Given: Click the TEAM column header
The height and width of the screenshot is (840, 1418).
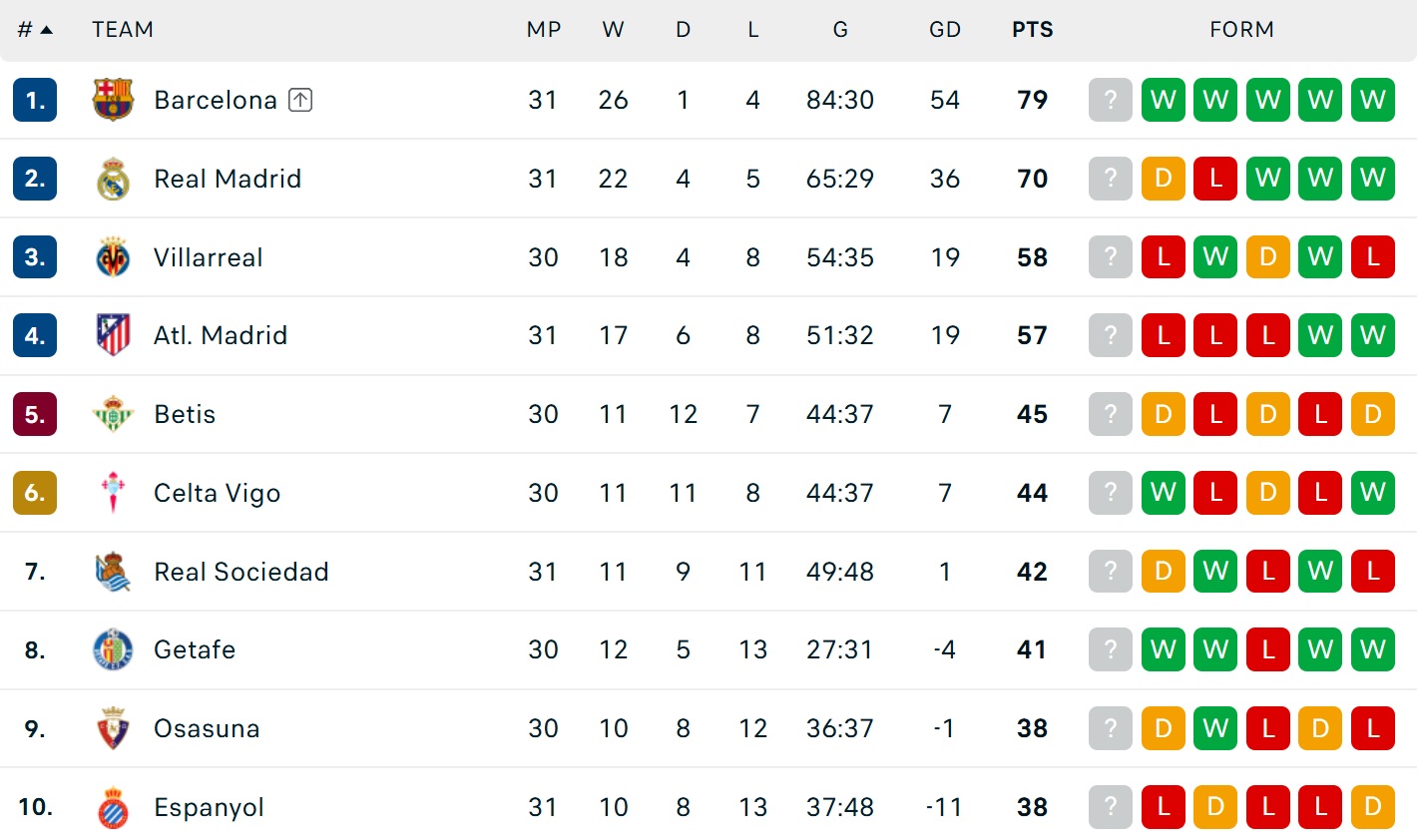Looking at the screenshot, I should [x=123, y=30].
